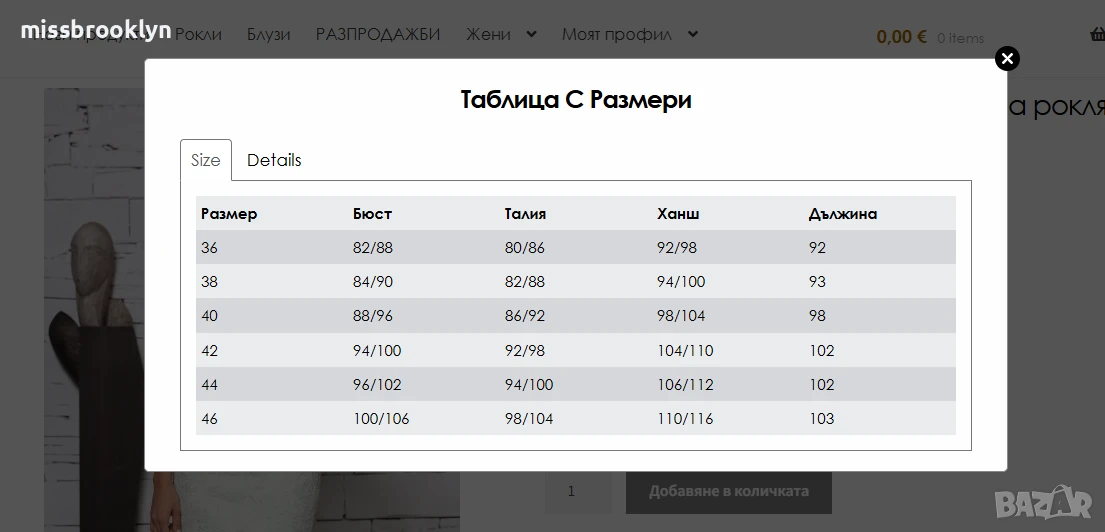This screenshot has height=532, width=1105.
Task: Click the Размер column header
Action: click(229, 214)
